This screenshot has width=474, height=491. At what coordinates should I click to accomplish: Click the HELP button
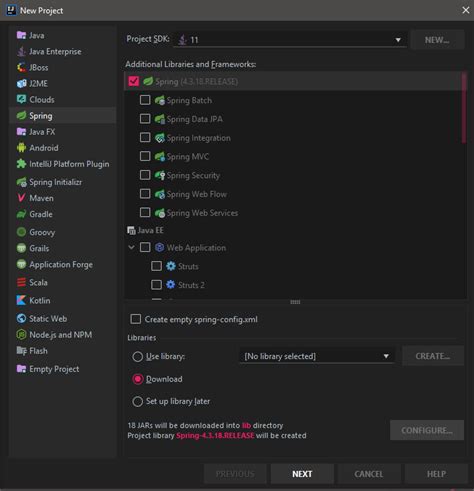coord(436,474)
